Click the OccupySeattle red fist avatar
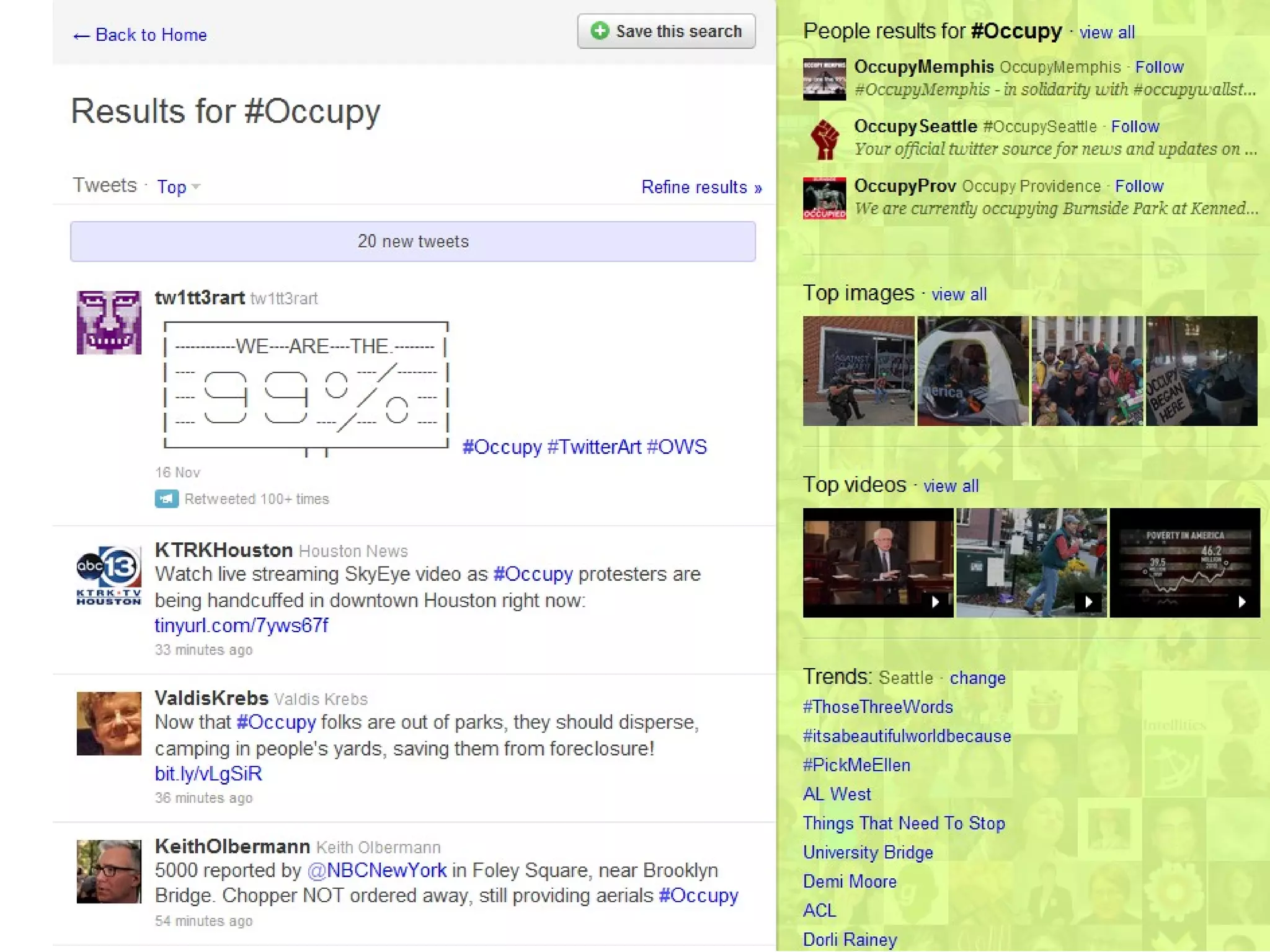 point(824,139)
